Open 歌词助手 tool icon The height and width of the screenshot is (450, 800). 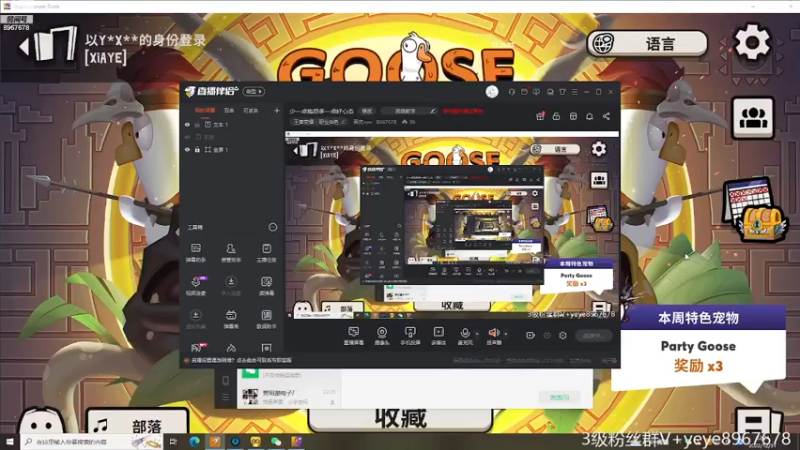(x=266, y=319)
